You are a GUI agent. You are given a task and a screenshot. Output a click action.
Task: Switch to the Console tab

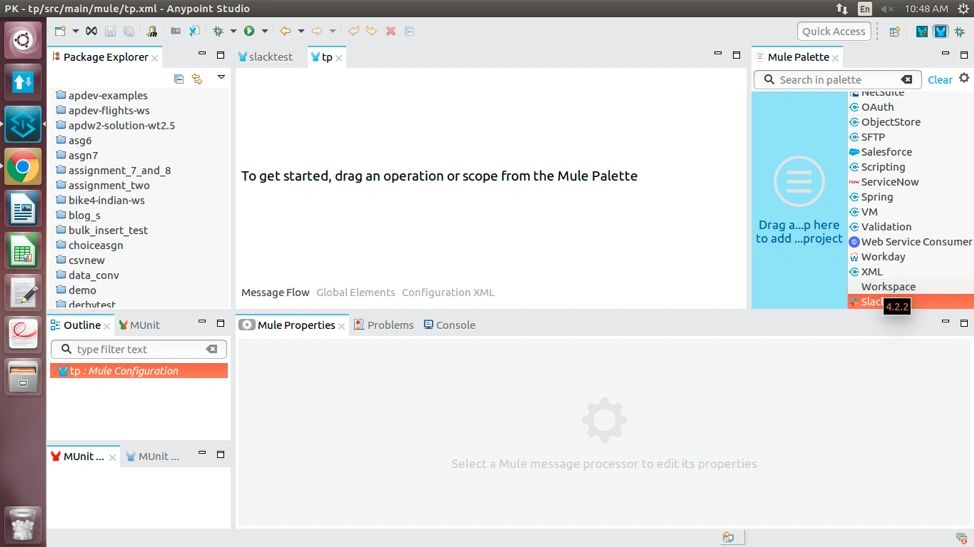click(x=449, y=325)
